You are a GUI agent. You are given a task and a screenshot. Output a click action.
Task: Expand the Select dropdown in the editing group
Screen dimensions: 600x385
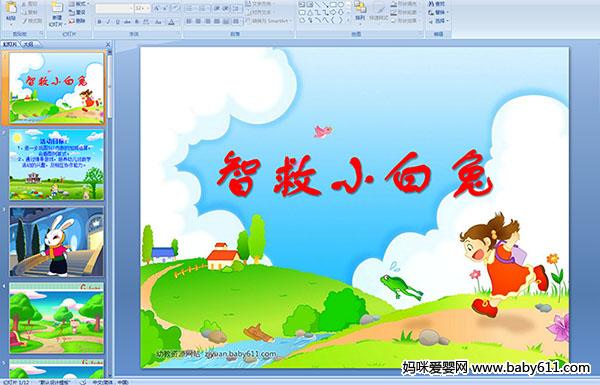447,21
